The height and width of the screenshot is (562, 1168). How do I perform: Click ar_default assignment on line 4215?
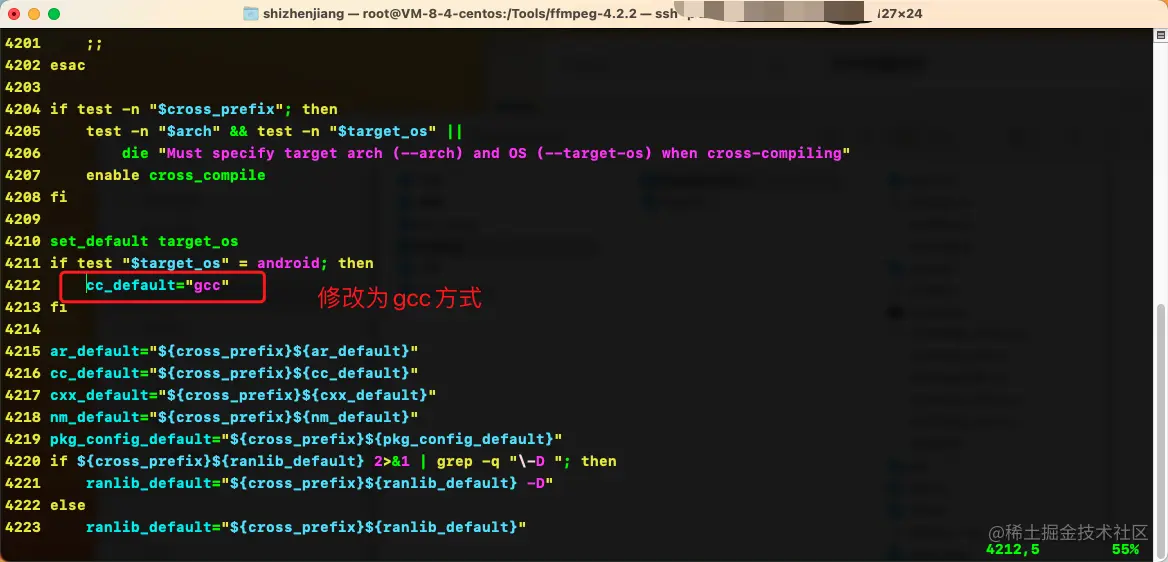(234, 351)
